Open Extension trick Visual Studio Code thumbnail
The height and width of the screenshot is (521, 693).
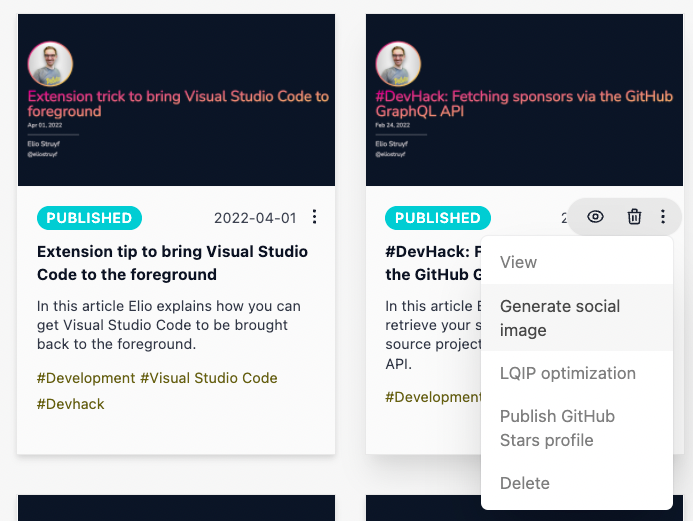[x=176, y=100]
